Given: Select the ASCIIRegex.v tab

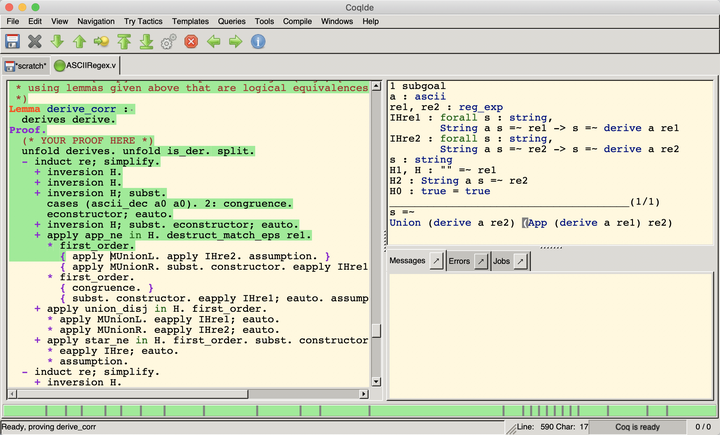Looking at the screenshot, I should [x=85, y=66].
